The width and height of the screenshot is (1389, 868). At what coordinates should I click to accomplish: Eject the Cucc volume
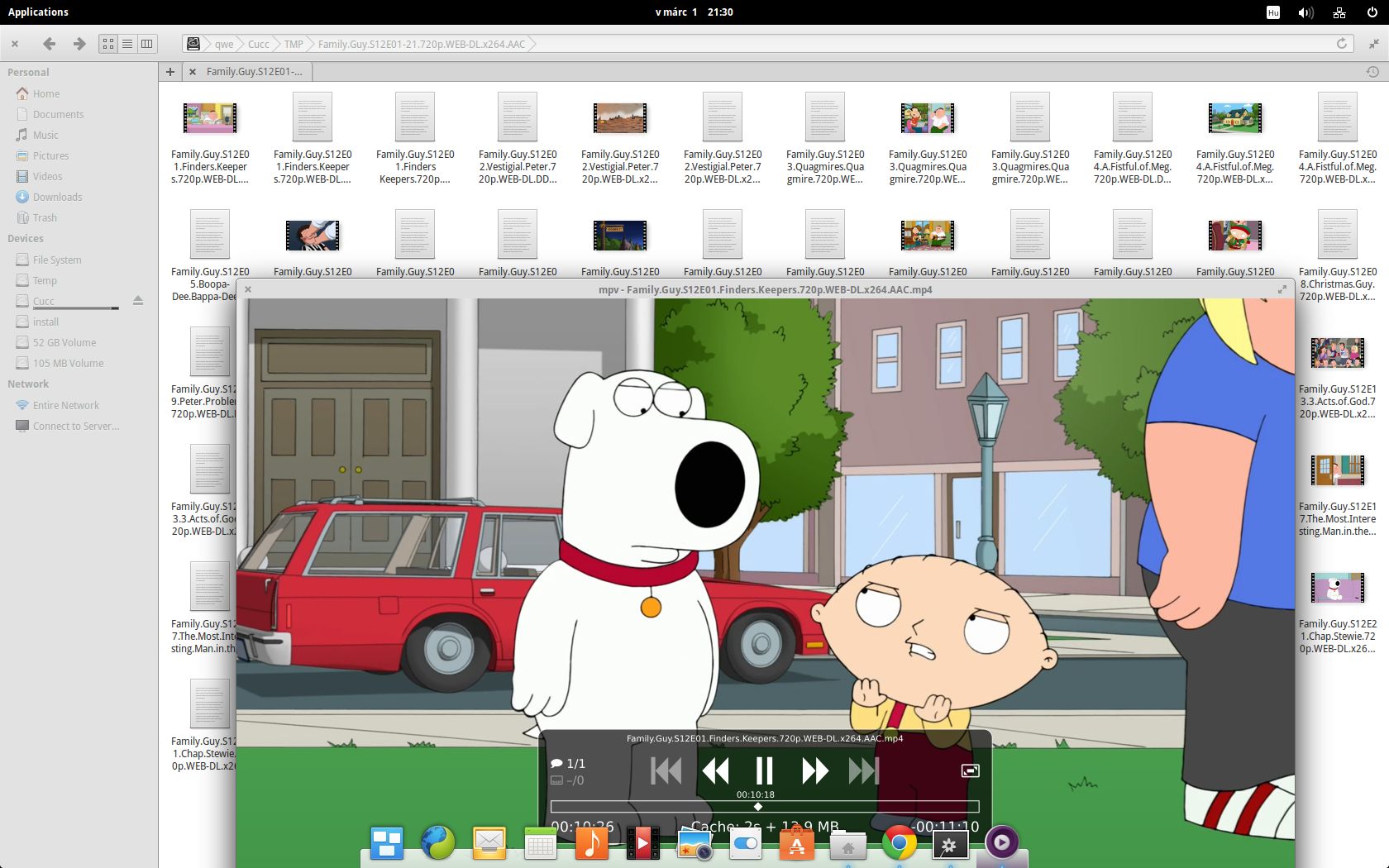[x=138, y=301]
